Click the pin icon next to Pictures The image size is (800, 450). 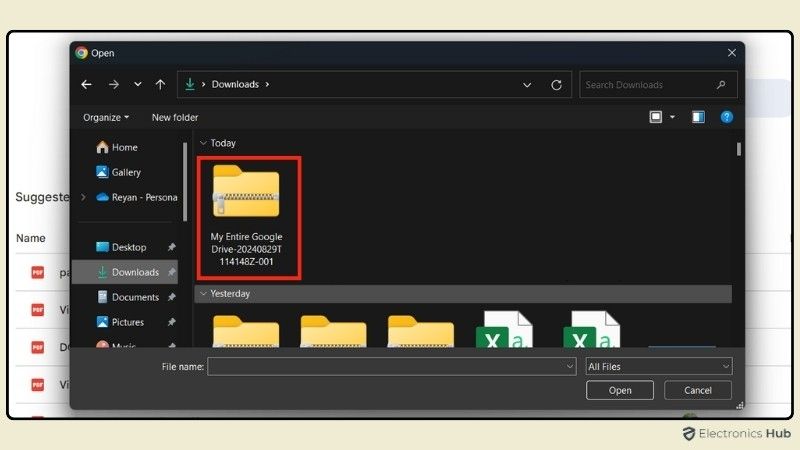click(x=171, y=322)
